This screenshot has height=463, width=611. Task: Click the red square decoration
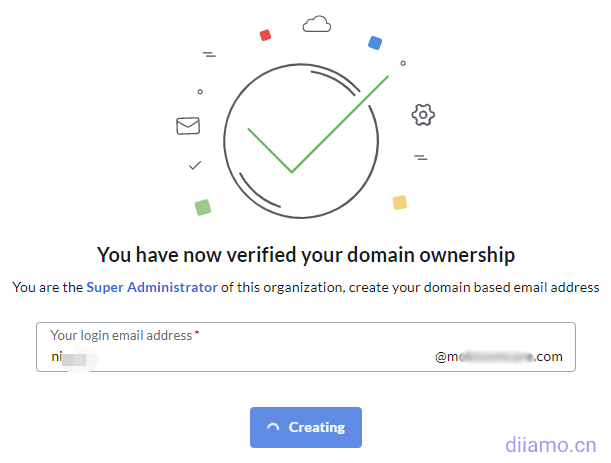(x=265, y=35)
